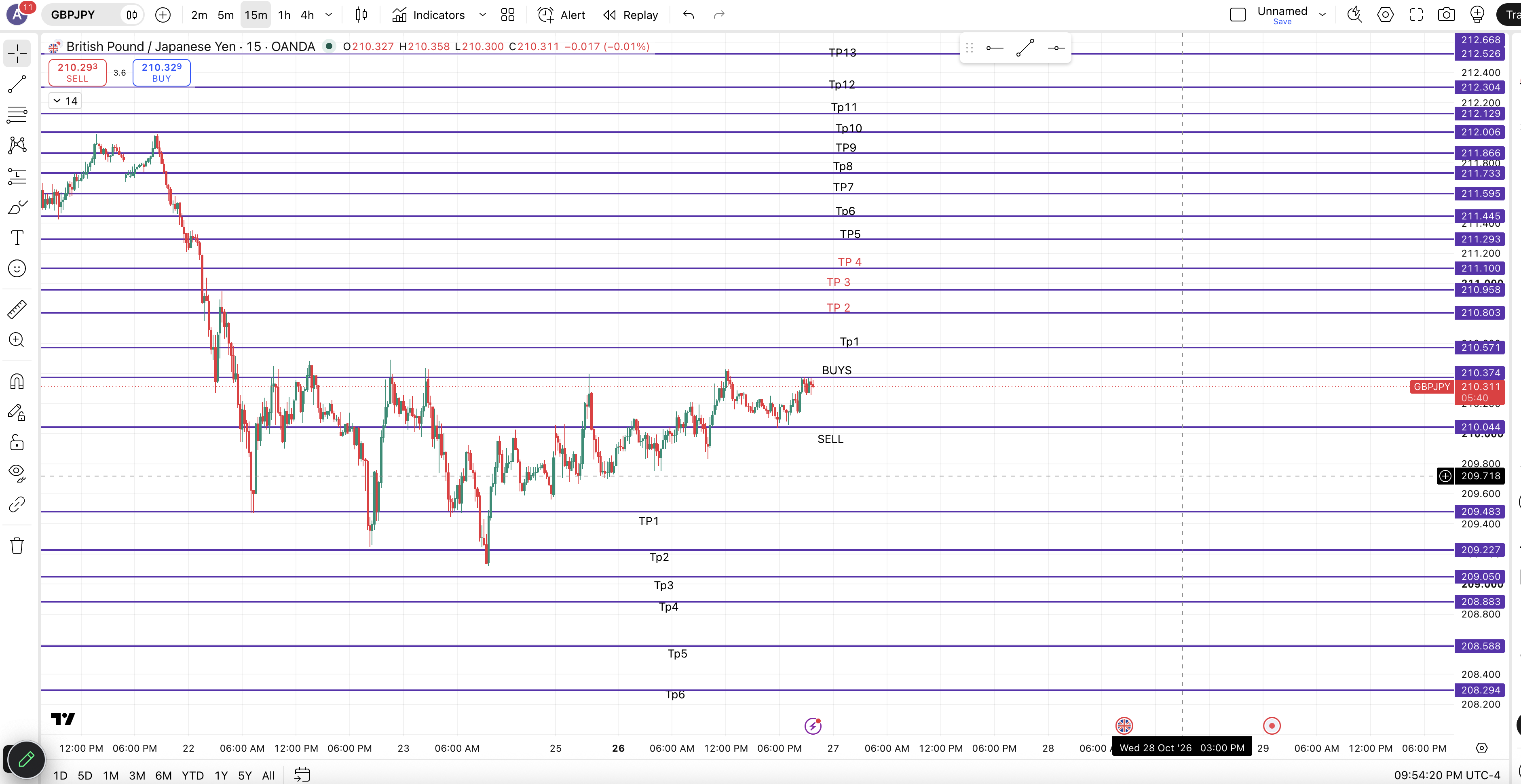Select the crosshair cursor tool
1521x784 pixels.
pyautogui.click(x=17, y=54)
